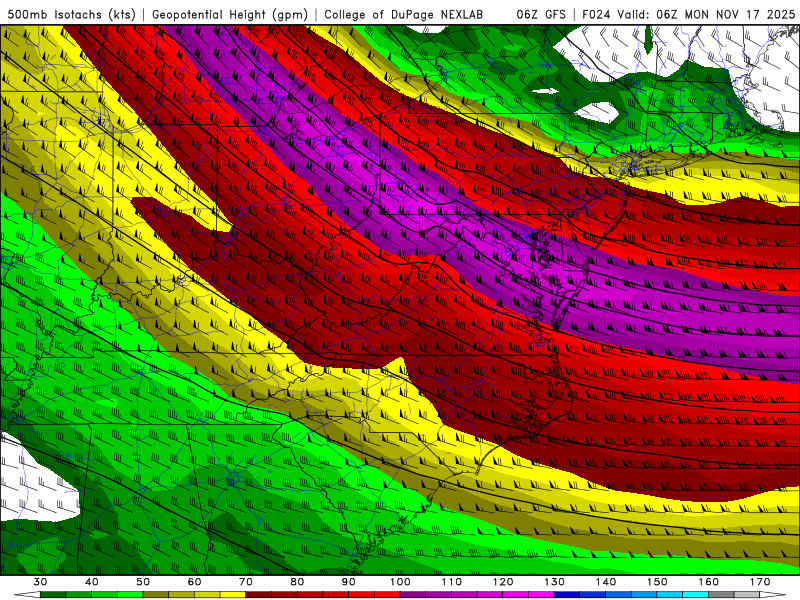Pick the yellow band in the legend color bar
The image size is (800, 600).
coord(233,594)
